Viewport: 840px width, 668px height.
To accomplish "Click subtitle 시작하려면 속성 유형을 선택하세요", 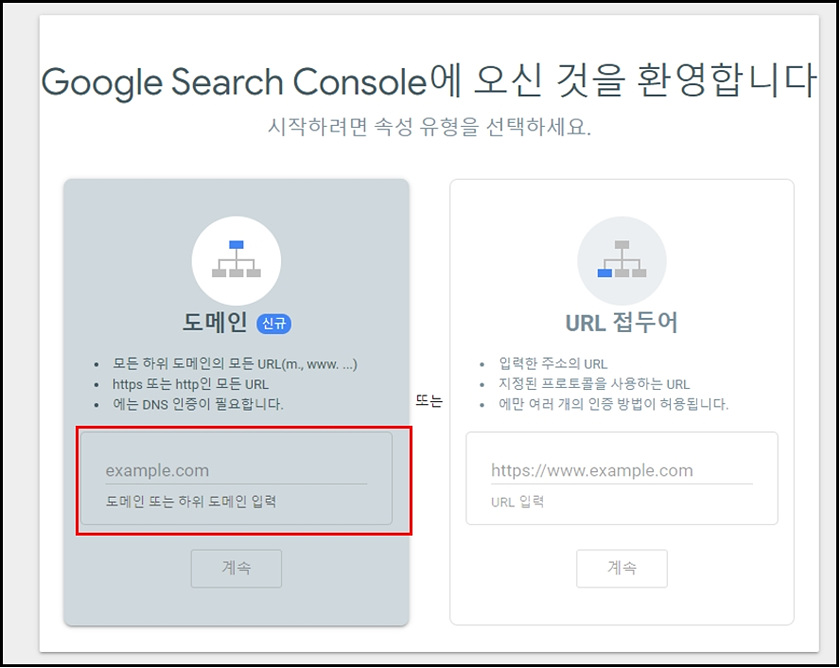I will click(429, 127).
